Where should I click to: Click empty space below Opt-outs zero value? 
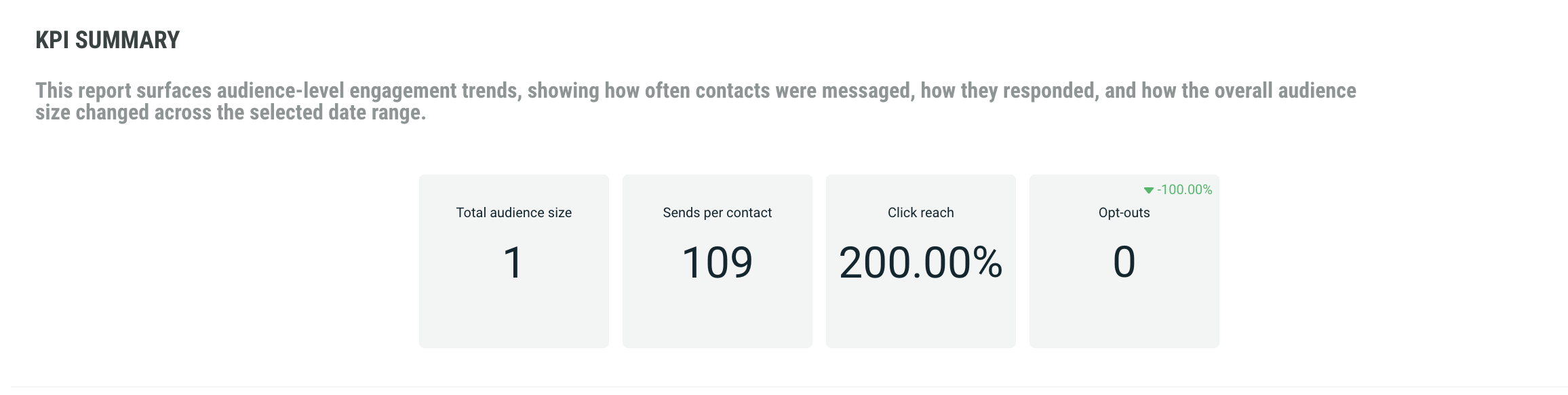(x=1124, y=316)
